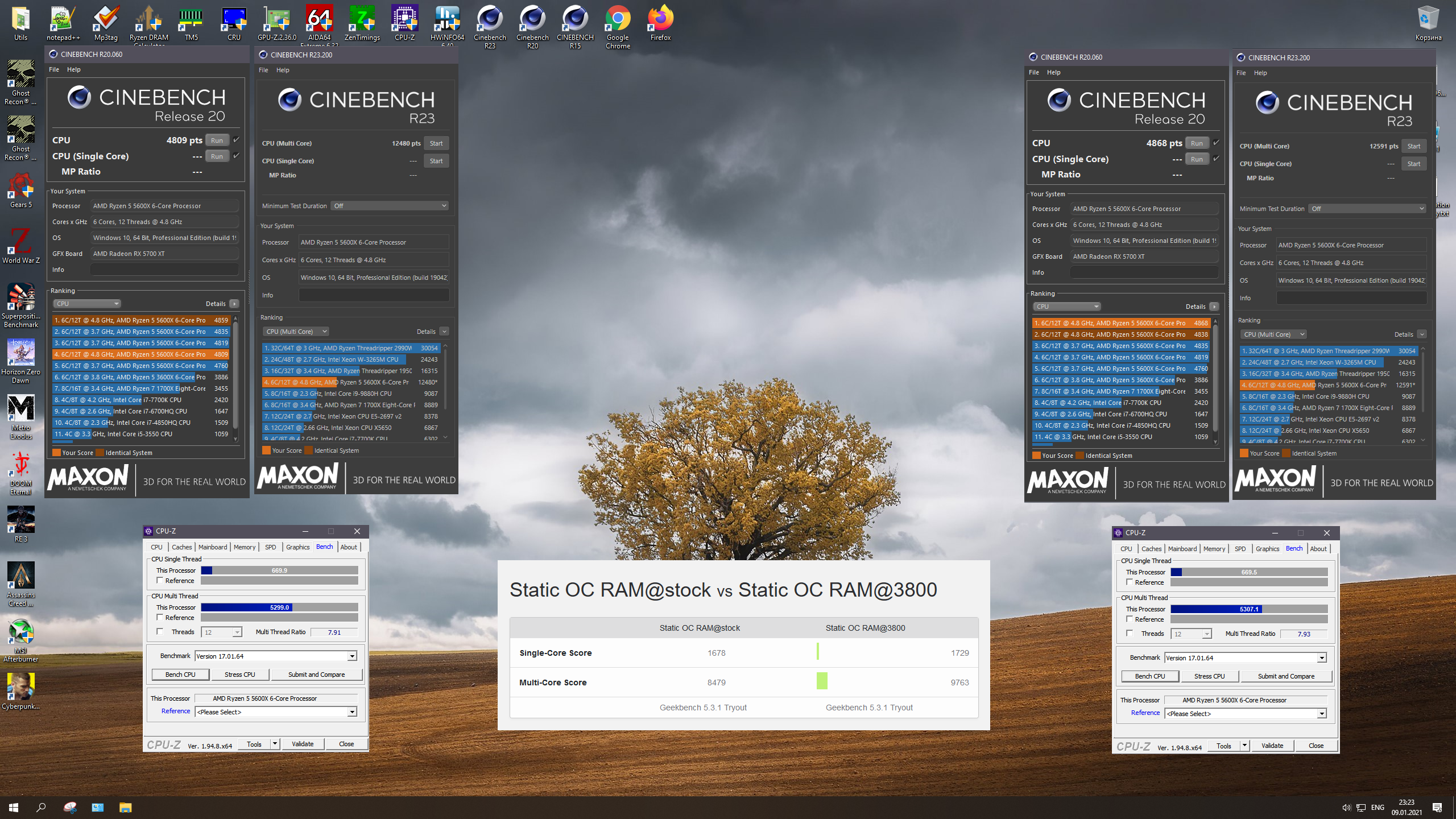Screen dimensions: 1456x819
Task: Enable Reference checkbox under CPU Multi Thread, right CPU-Z
Action: coord(1130,619)
